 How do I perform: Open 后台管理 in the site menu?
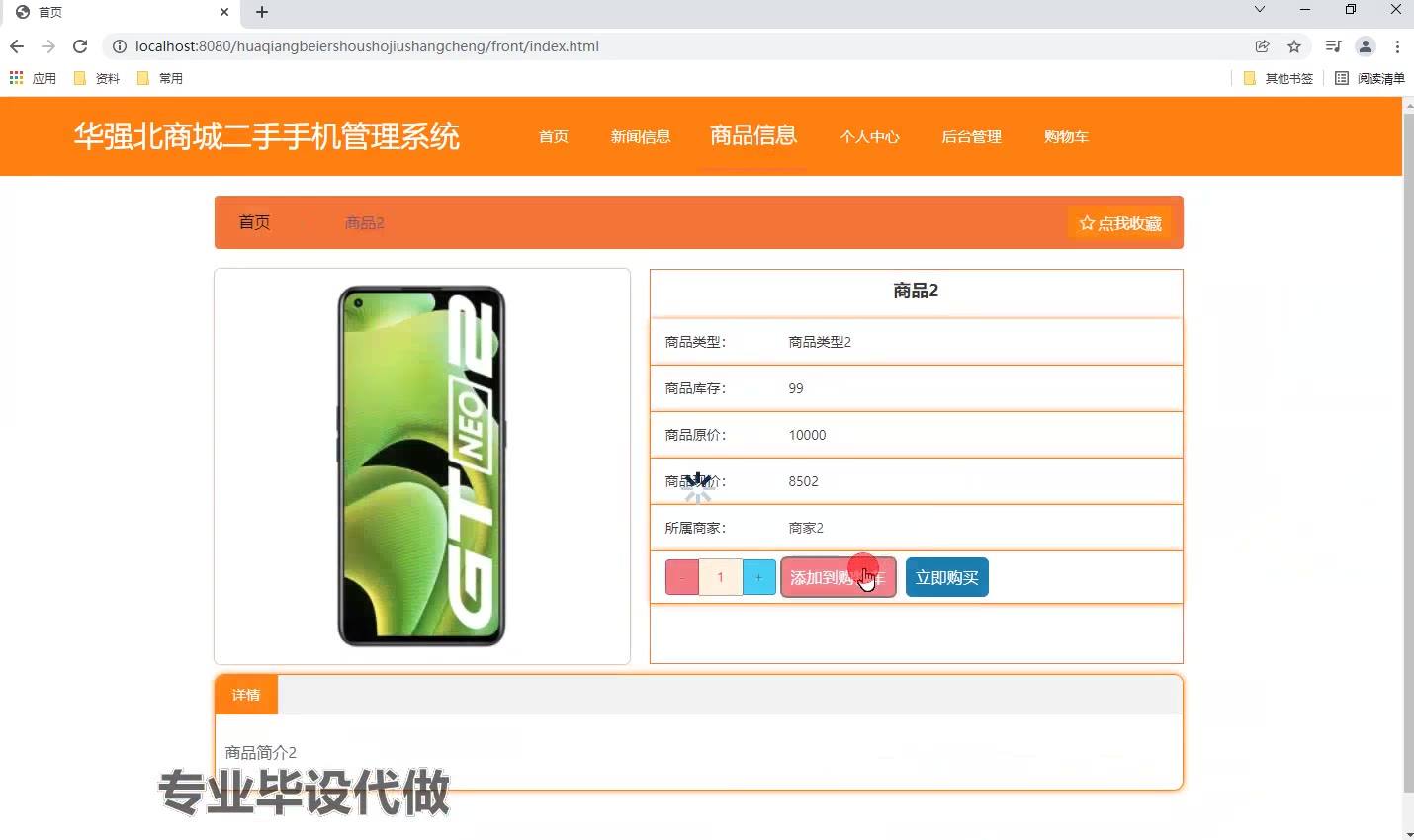[x=972, y=137]
